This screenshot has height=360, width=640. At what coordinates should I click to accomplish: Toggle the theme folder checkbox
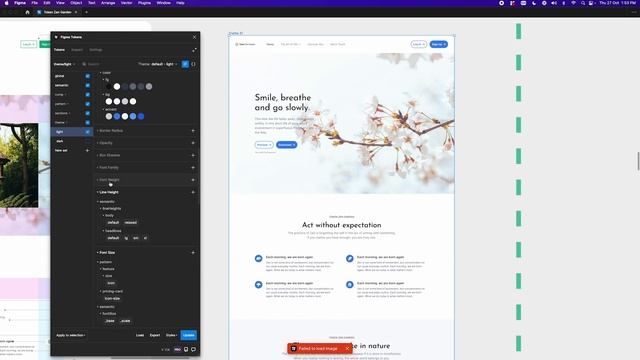[87, 122]
